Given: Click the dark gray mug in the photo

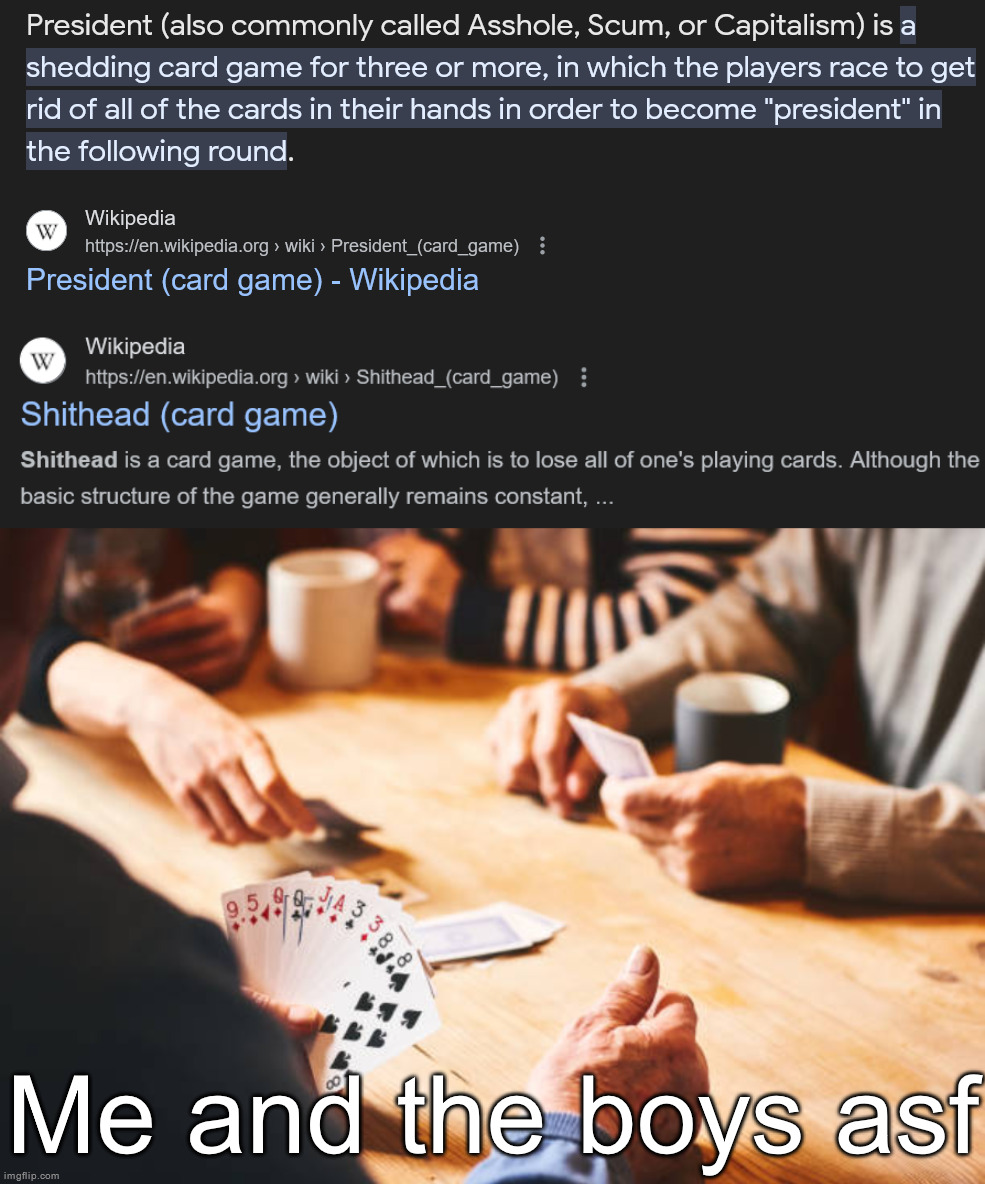Looking at the screenshot, I should pyautogui.click(x=731, y=723).
